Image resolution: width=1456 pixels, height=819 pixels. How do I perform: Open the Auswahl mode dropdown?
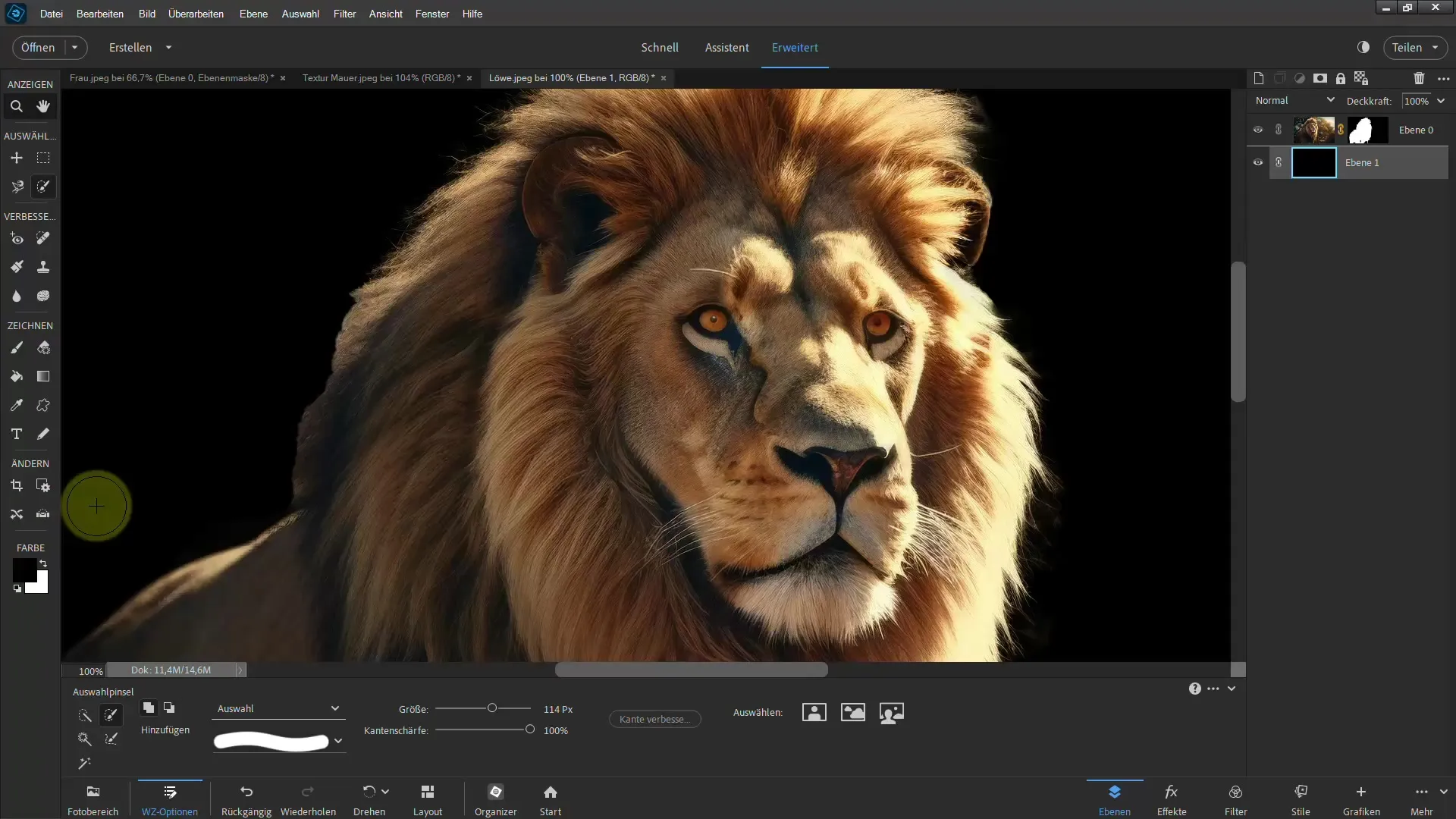[x=278, y=708]
